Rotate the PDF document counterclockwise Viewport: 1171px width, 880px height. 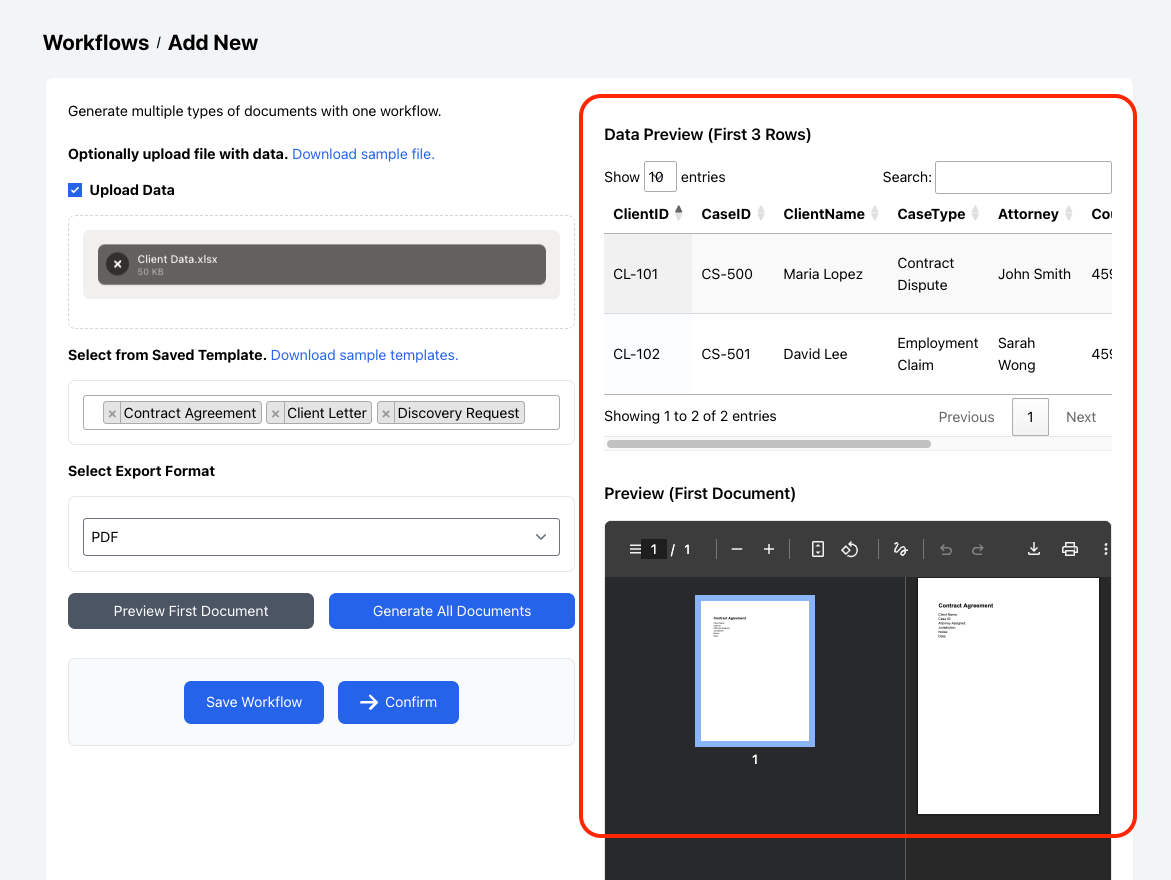[x=849, y=549]
